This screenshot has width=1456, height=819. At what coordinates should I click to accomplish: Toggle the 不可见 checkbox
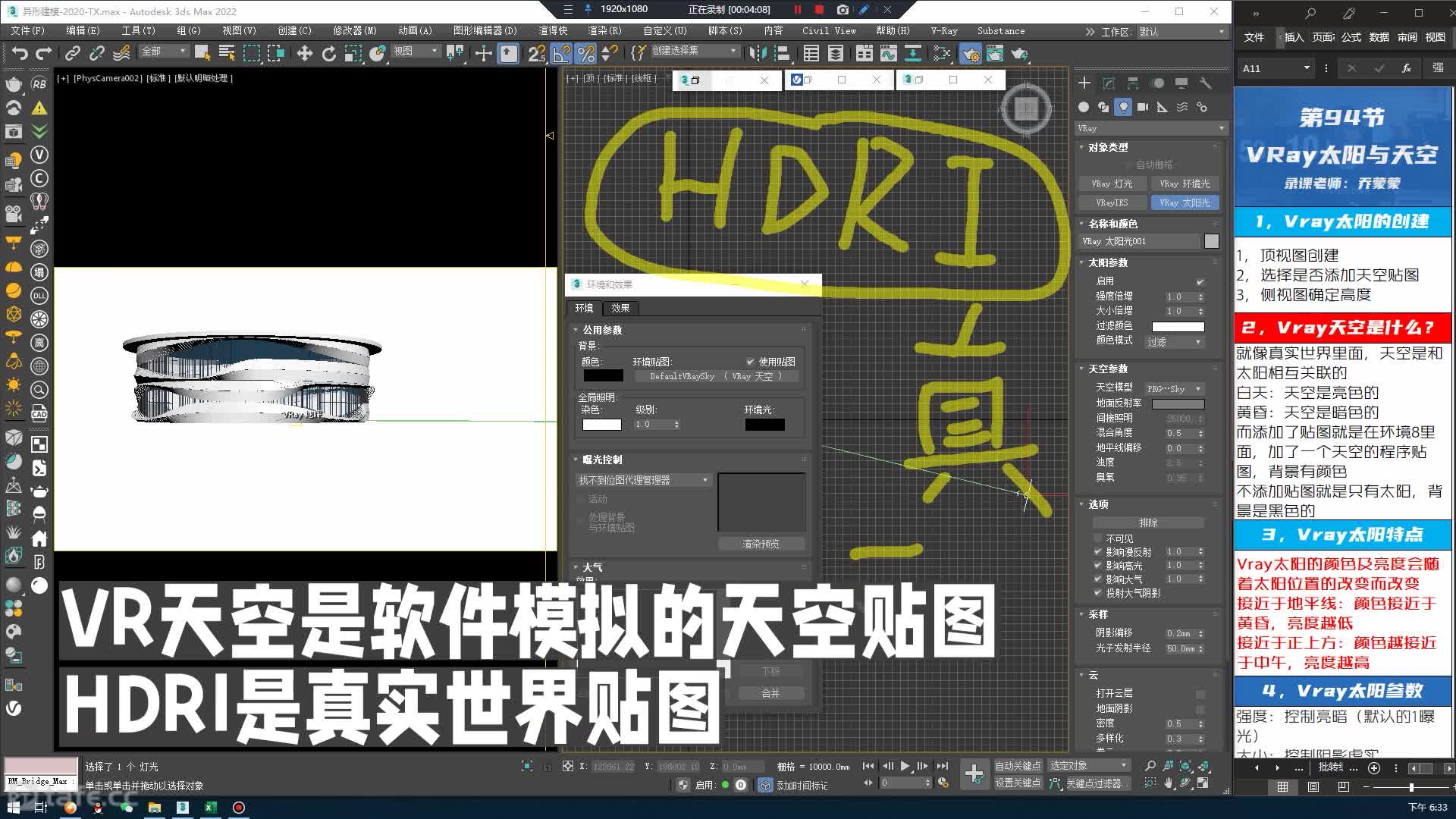pyautogui.click(x=1097, y=538)
